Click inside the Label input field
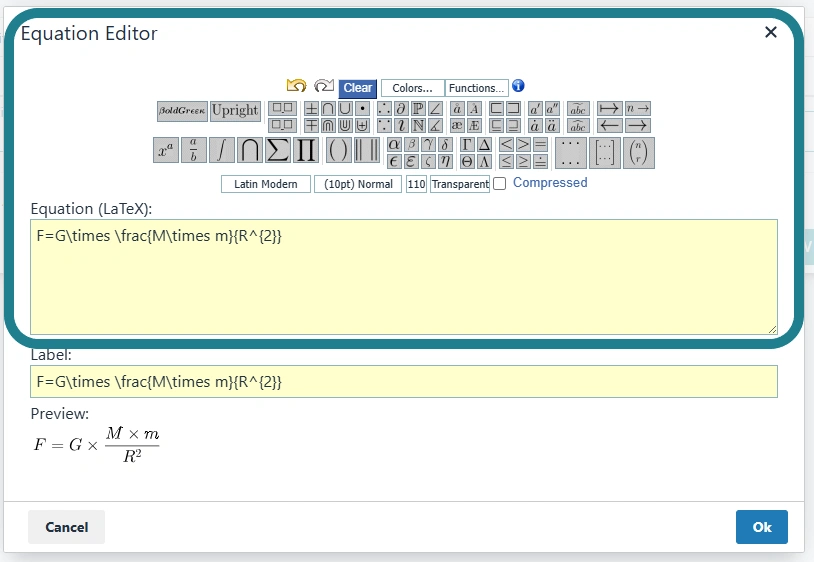 coord(404,382)
